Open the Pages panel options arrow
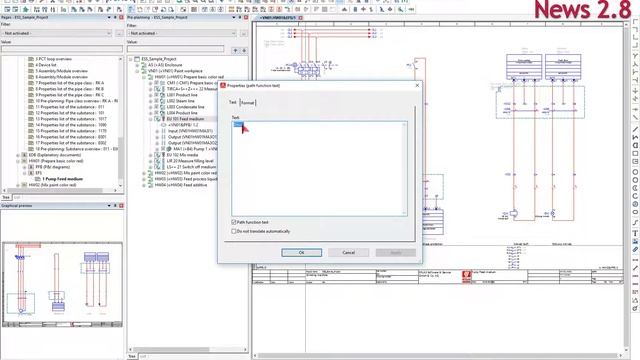The height and width of the screenshot is (360, 640). (109, 18)
